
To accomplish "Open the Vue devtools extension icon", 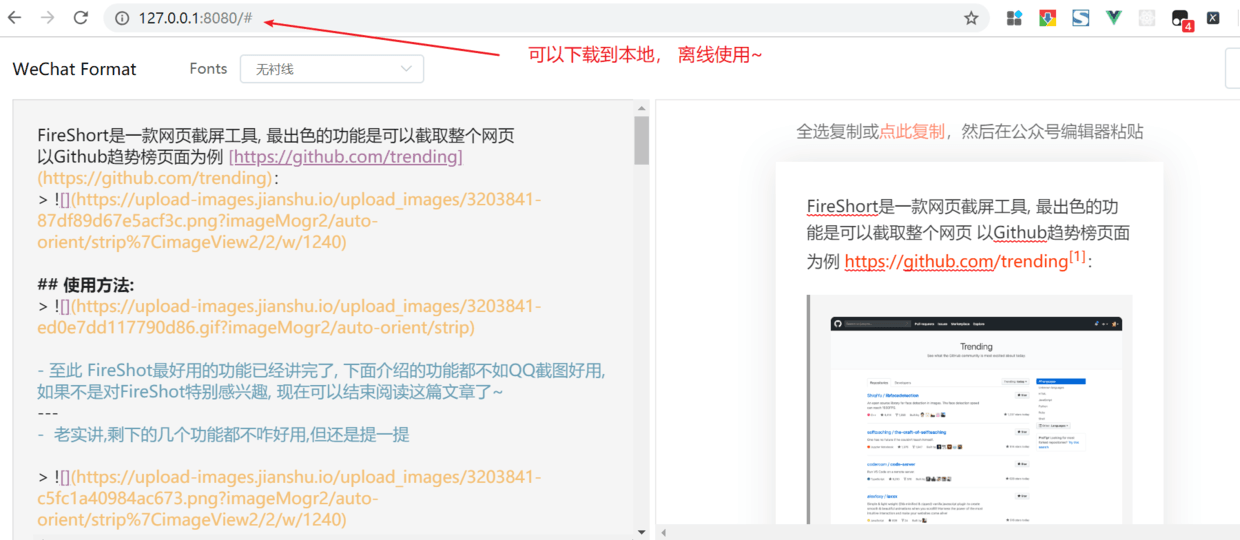I will (1114, 18).
